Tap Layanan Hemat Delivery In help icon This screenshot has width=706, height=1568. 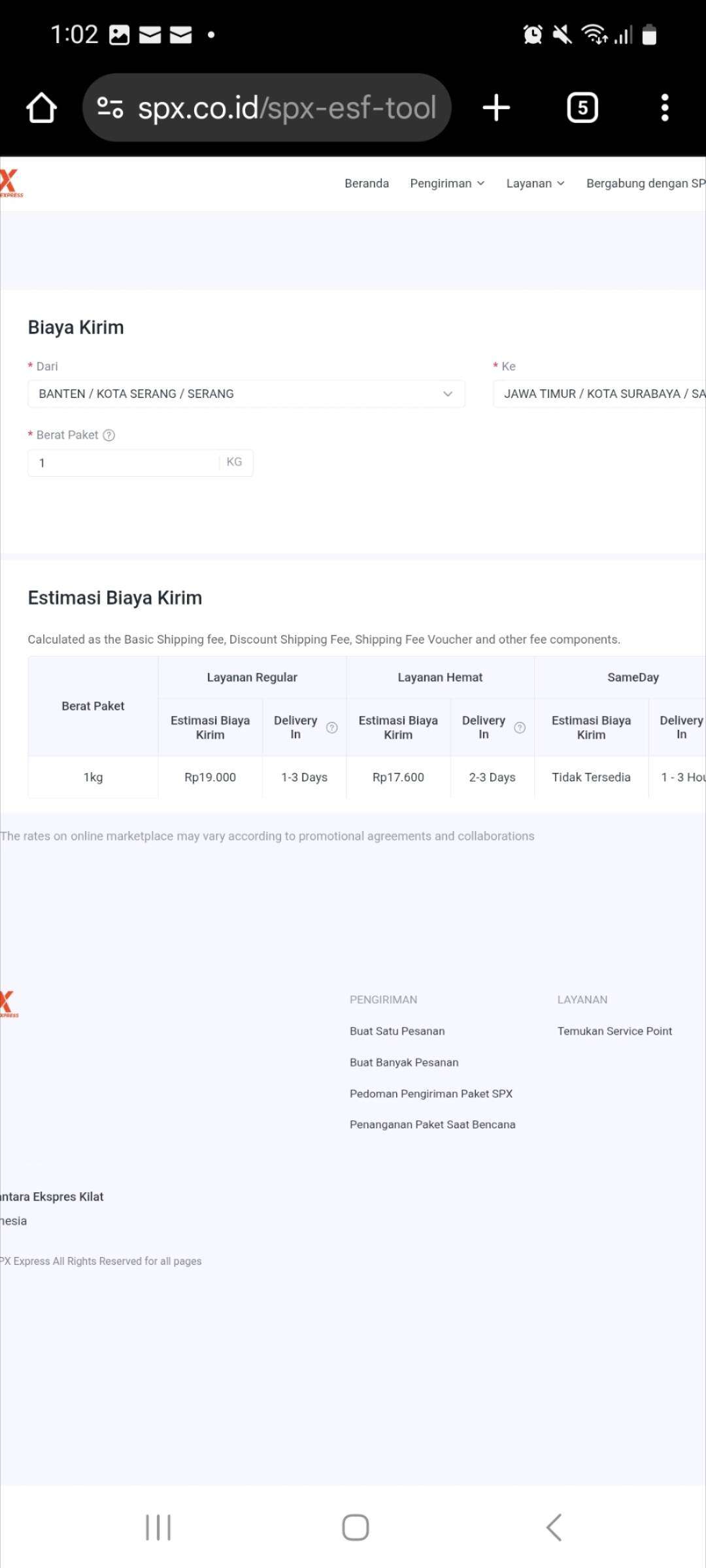pos(520,728)
